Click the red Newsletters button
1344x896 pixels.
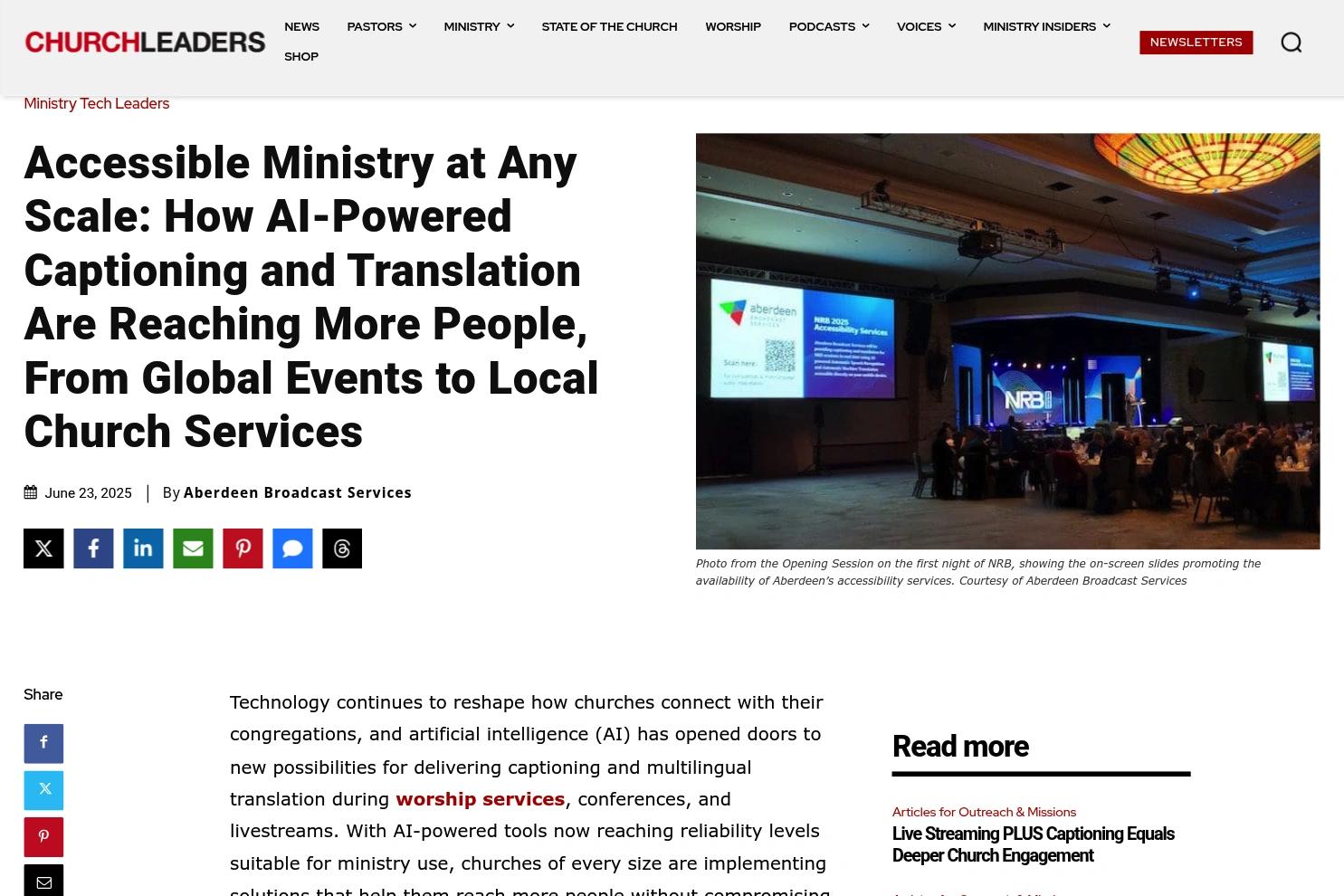tap(1196, 43)
